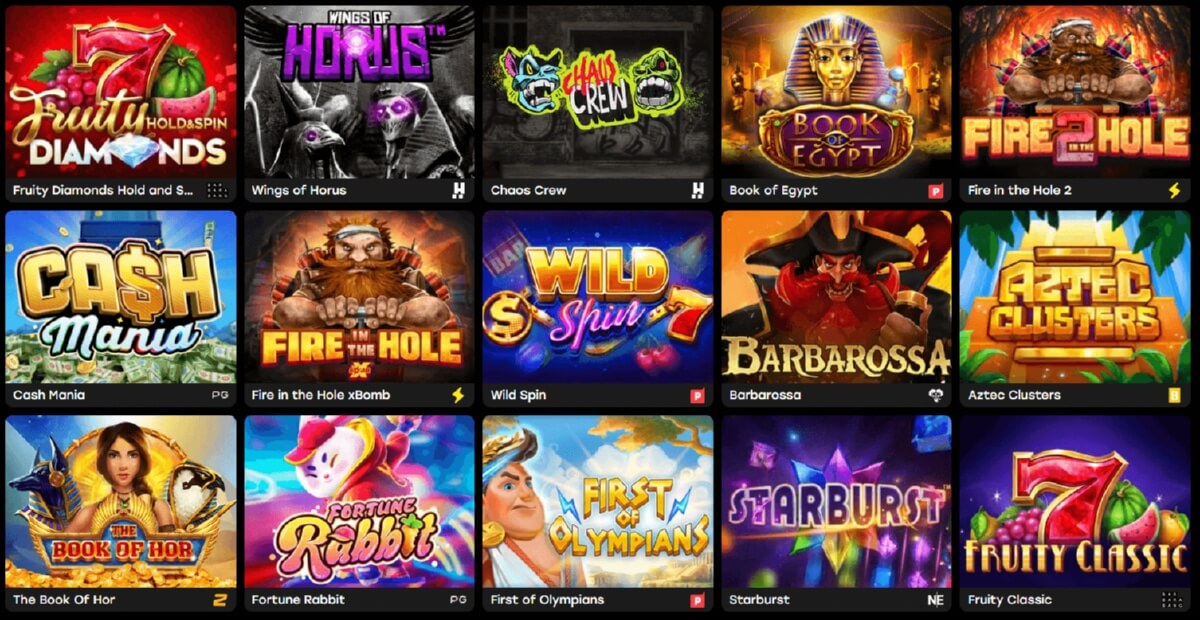Open the Wild Spin game thumbnail
1200x620 pixels.
tap(598, 297)
